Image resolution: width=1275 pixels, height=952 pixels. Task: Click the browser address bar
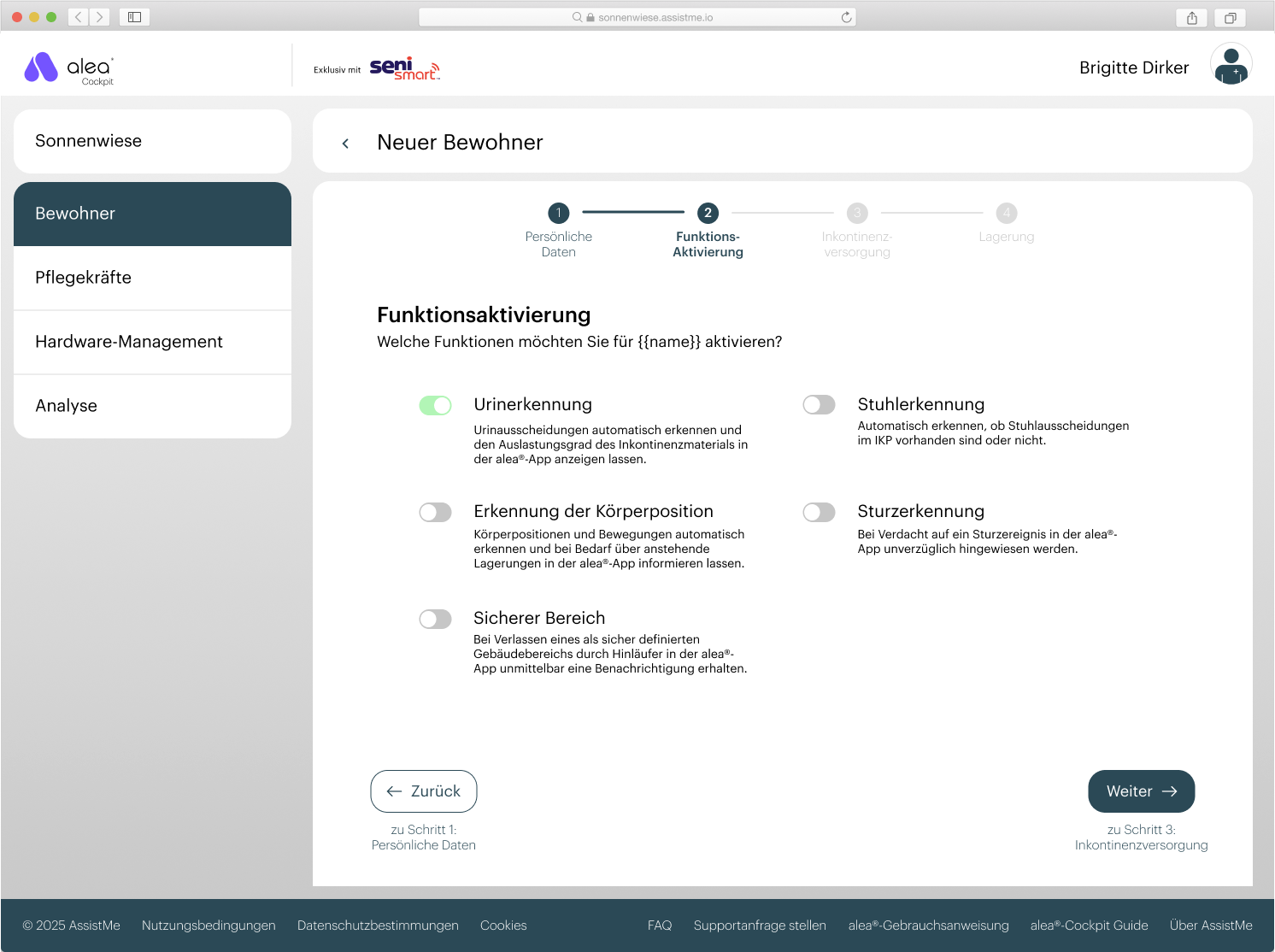637,16
